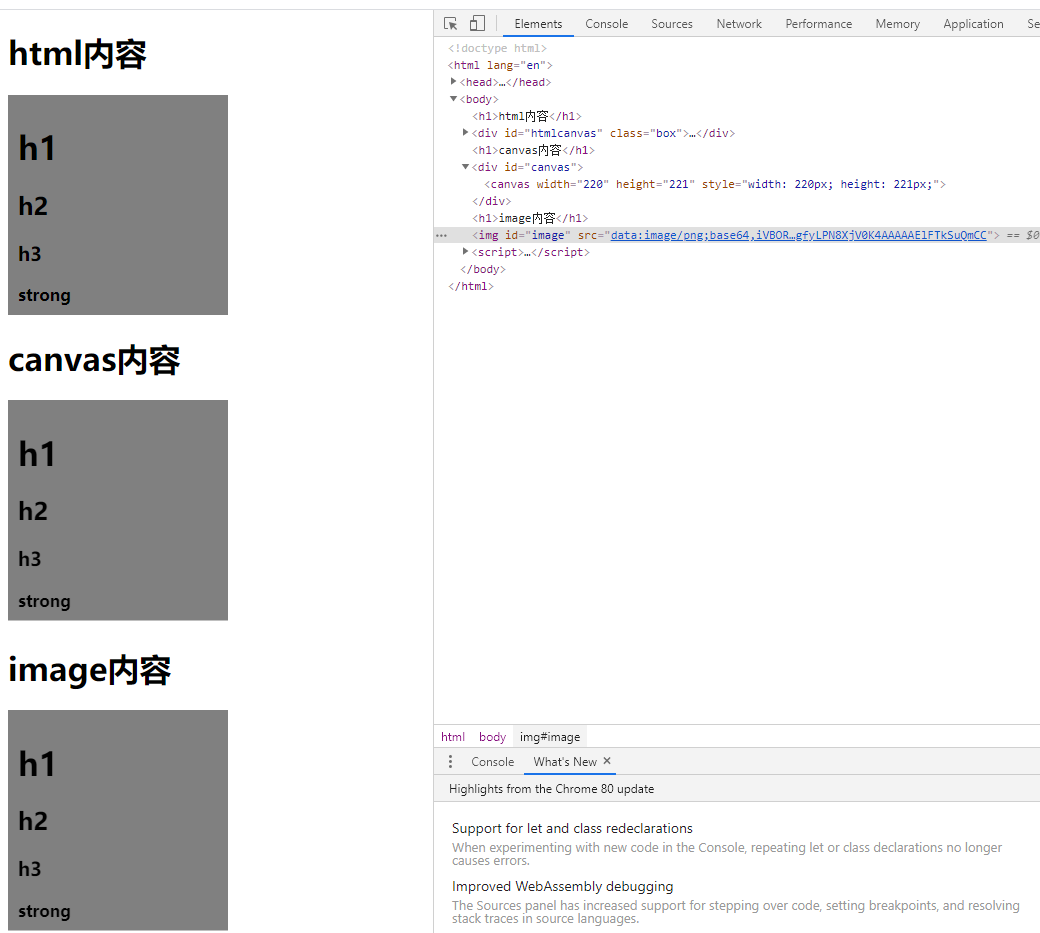Image resolution: width=1040 pixels, height=933 pixels.
Task: Click strong text in the html内容 box
Action: click(44, 296)
